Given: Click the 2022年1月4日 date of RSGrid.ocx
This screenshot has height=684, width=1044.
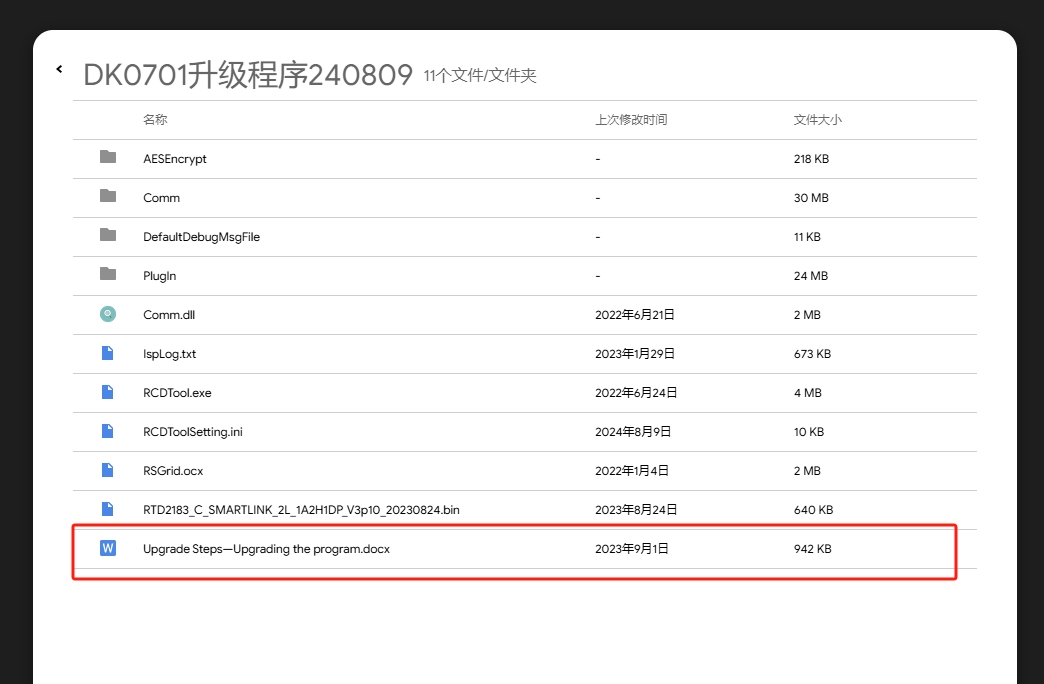Looking at the screenshot, I should pyautogui.click(x=632, y=471).
